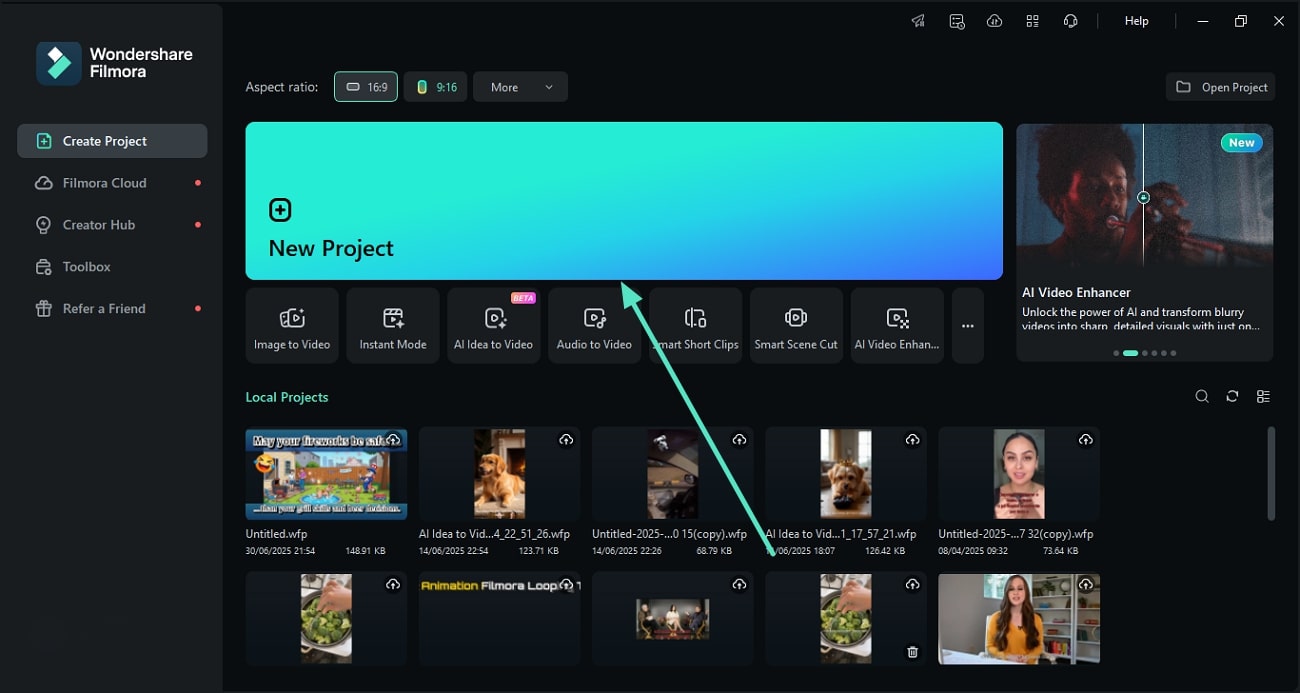Viewport: 1300px width, 693px height.
Task: Open Smart Scene Cut tool
Action: pos(796,326)
